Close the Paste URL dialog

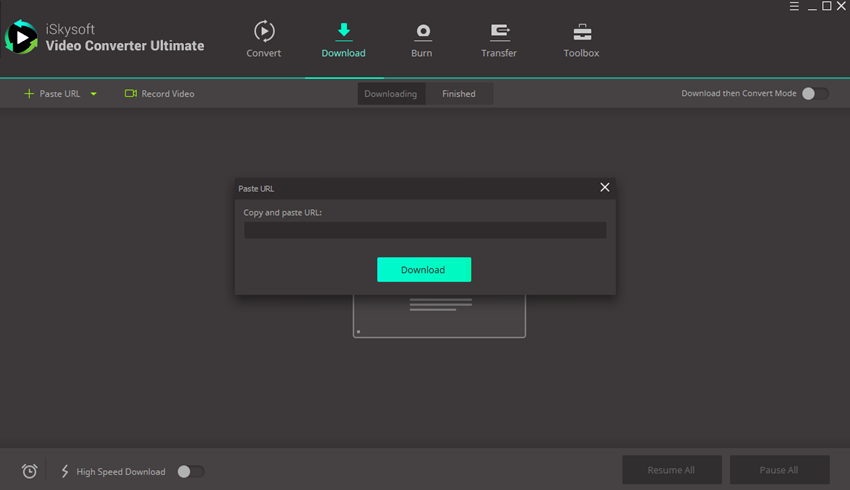(x=604, y=187)
